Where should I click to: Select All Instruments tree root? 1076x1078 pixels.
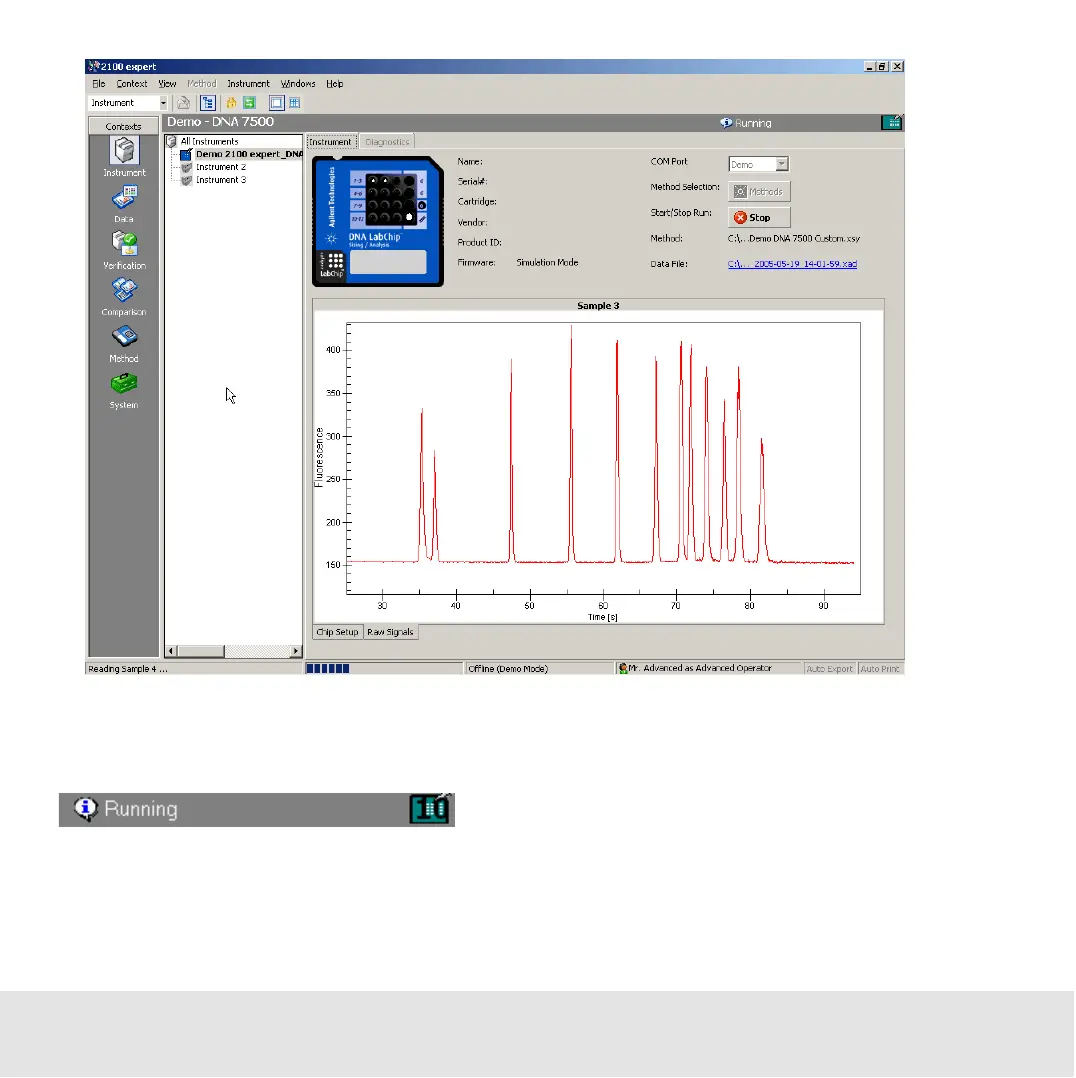pos(209,141)
